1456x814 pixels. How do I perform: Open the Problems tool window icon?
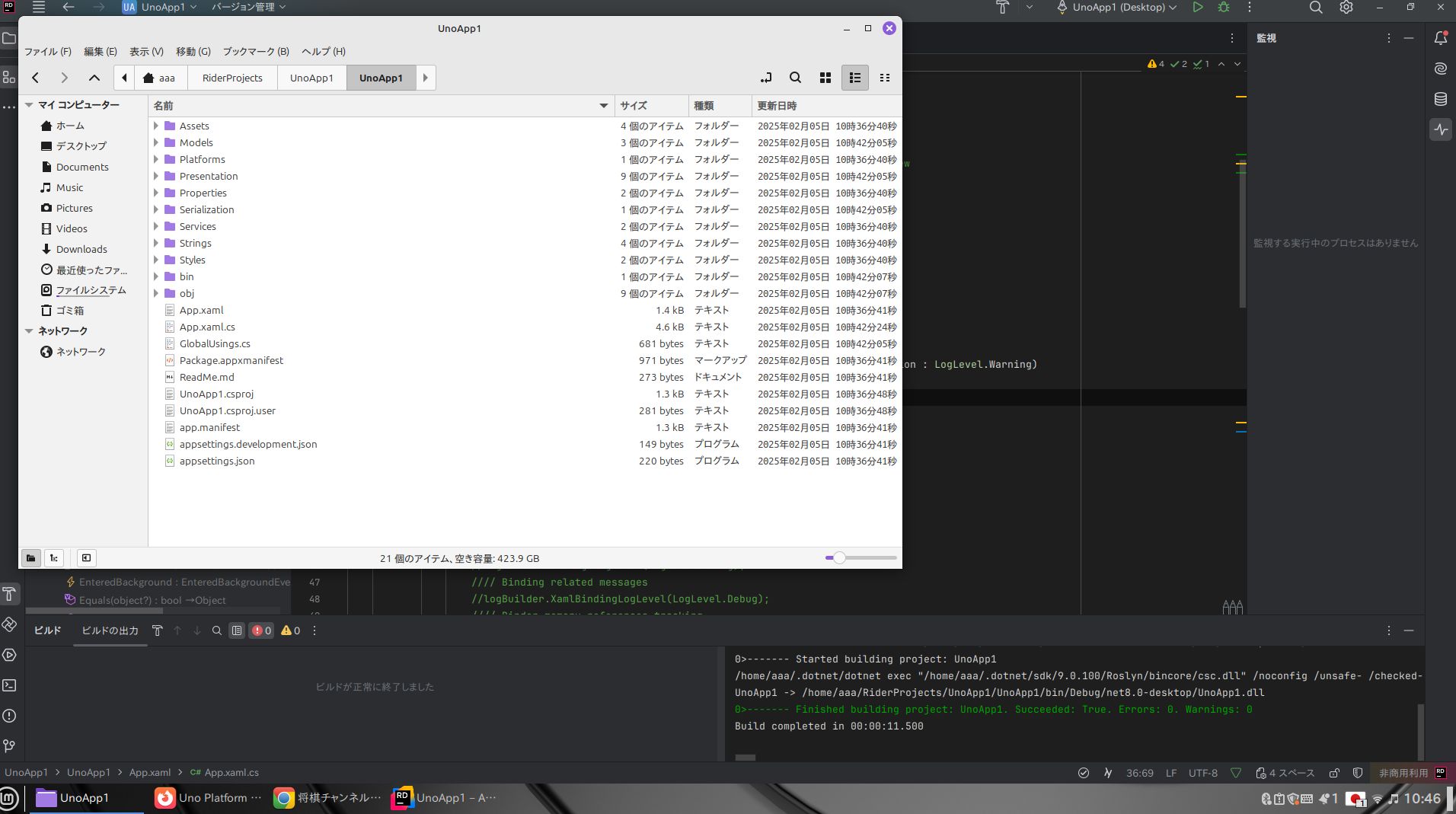pos(9,716)
